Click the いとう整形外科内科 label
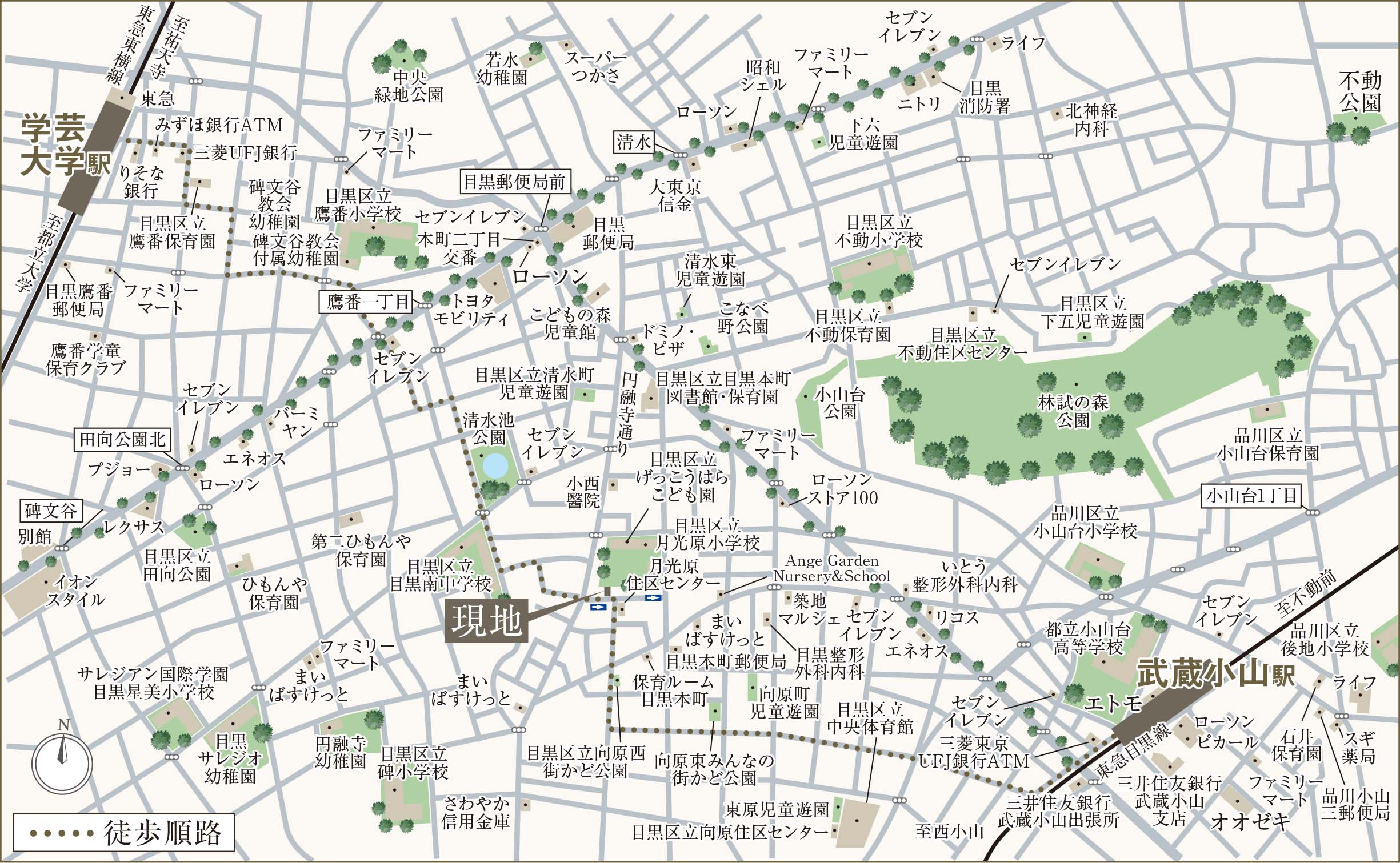The image size is (1400, 863). tap(965, 575)
